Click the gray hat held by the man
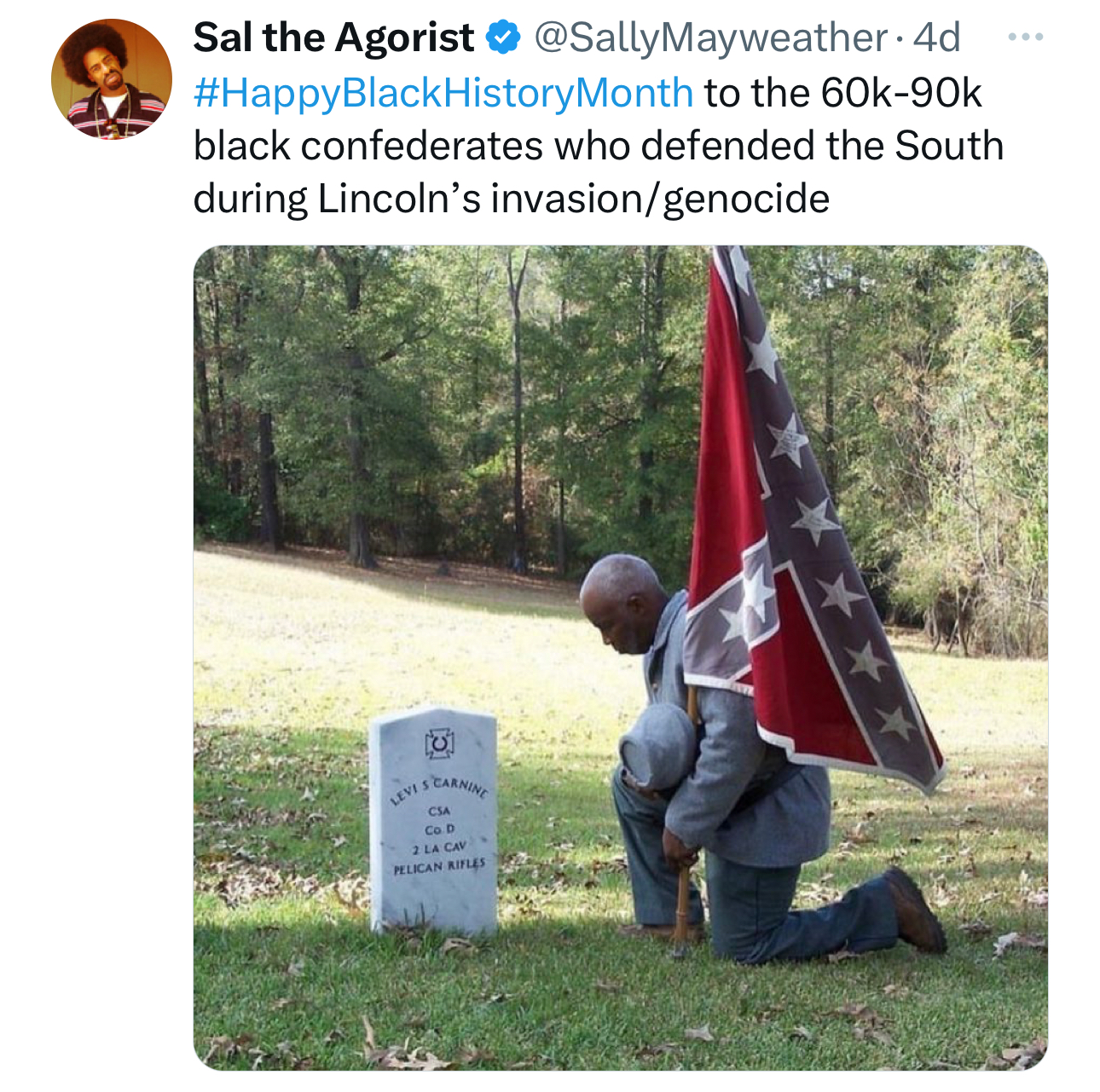The image size is (1100, 1092). pos(657,748)
